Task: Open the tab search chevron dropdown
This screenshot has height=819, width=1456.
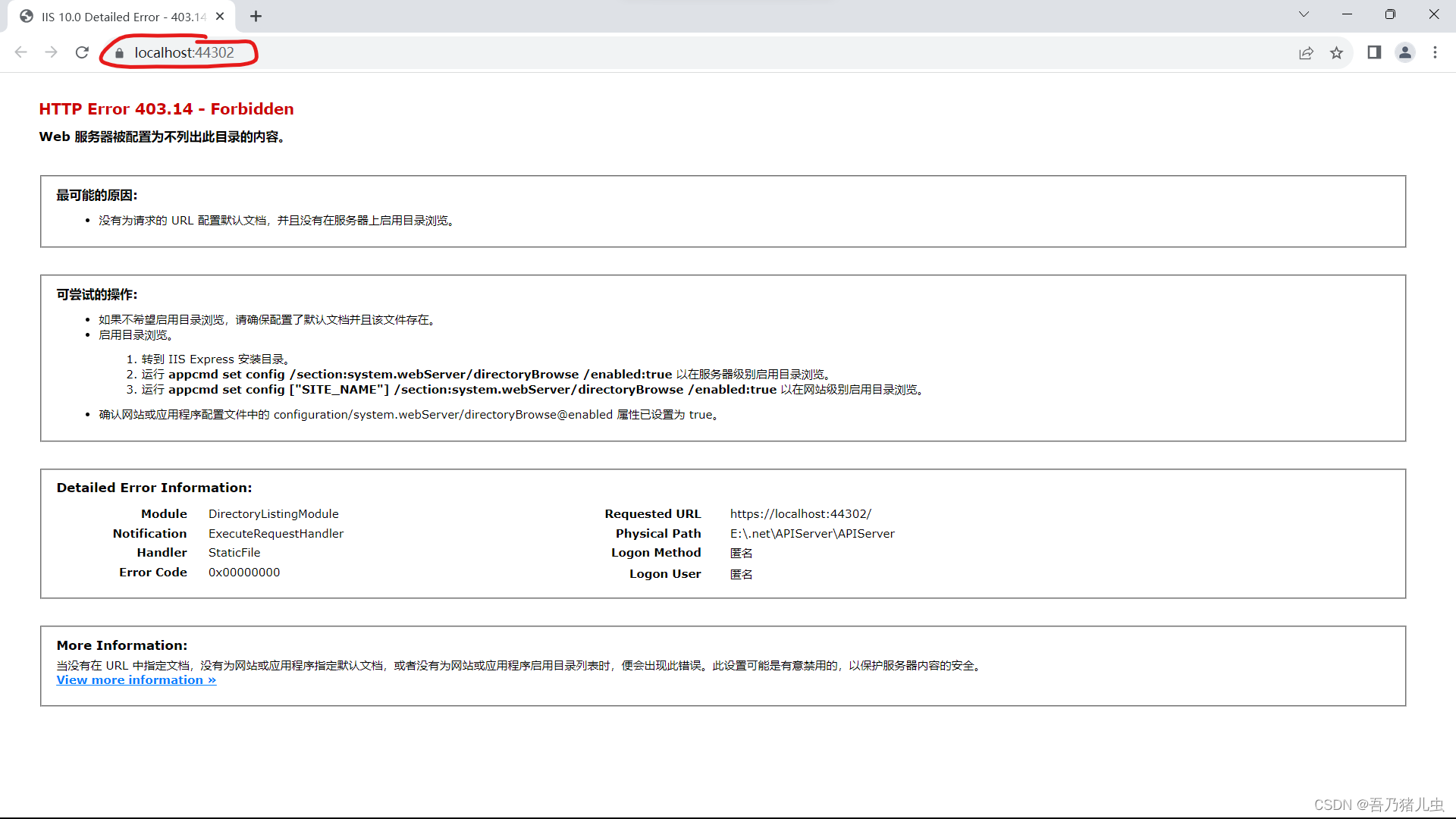Action: 1304,14
